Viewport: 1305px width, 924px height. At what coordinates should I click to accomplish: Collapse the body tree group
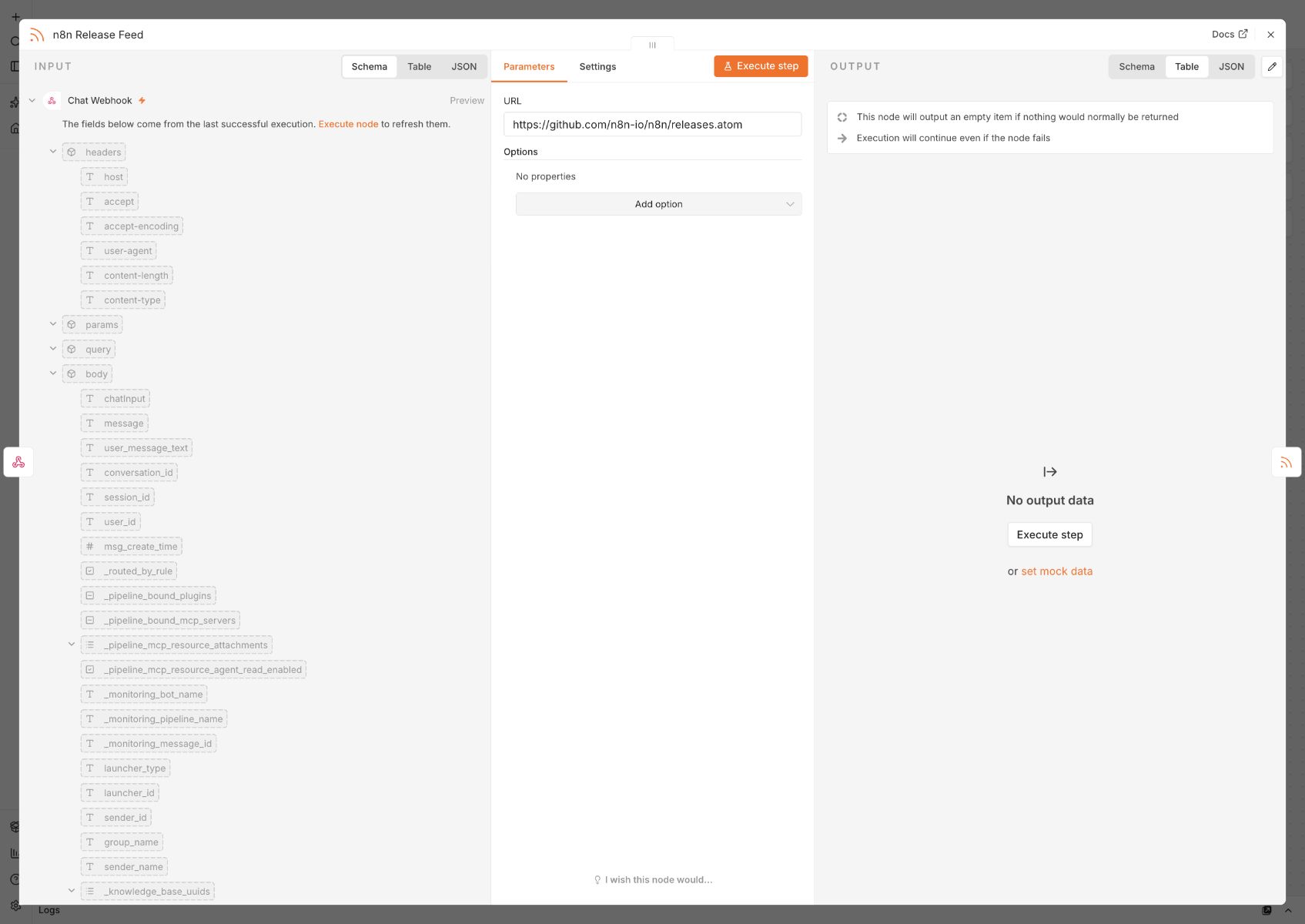(53, 373)
